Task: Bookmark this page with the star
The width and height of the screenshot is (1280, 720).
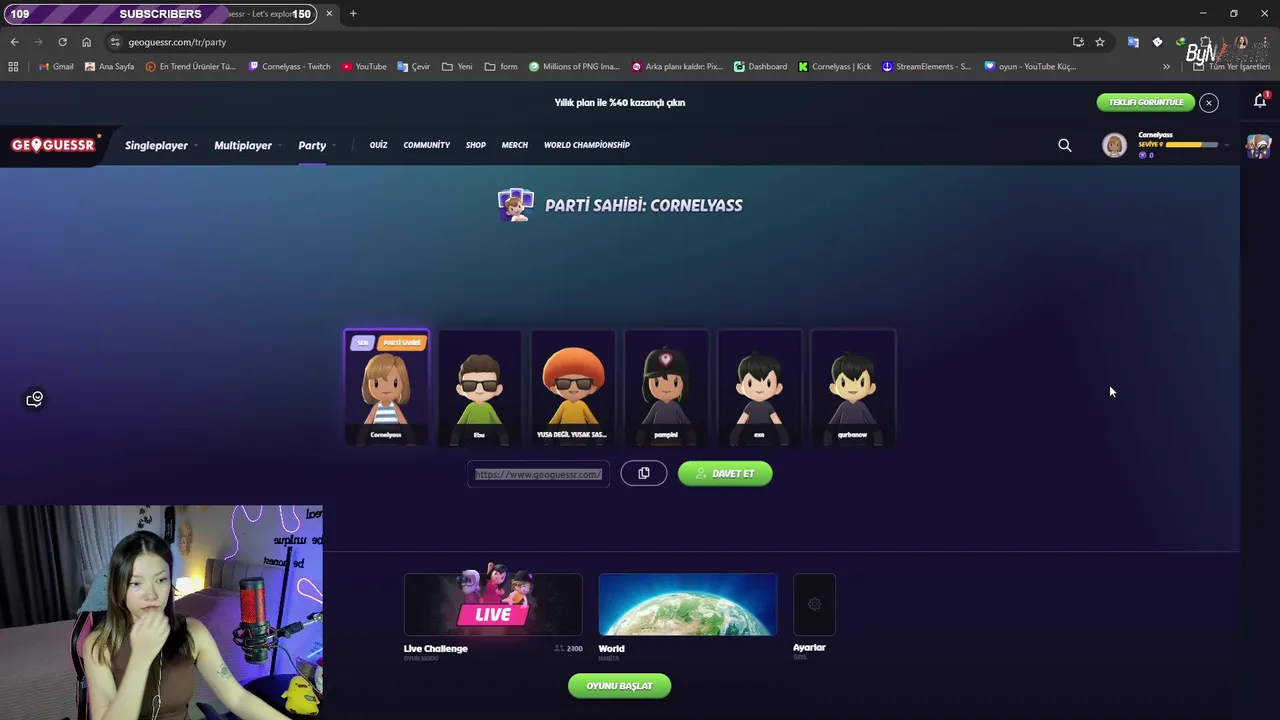Action: [1100, 42]
